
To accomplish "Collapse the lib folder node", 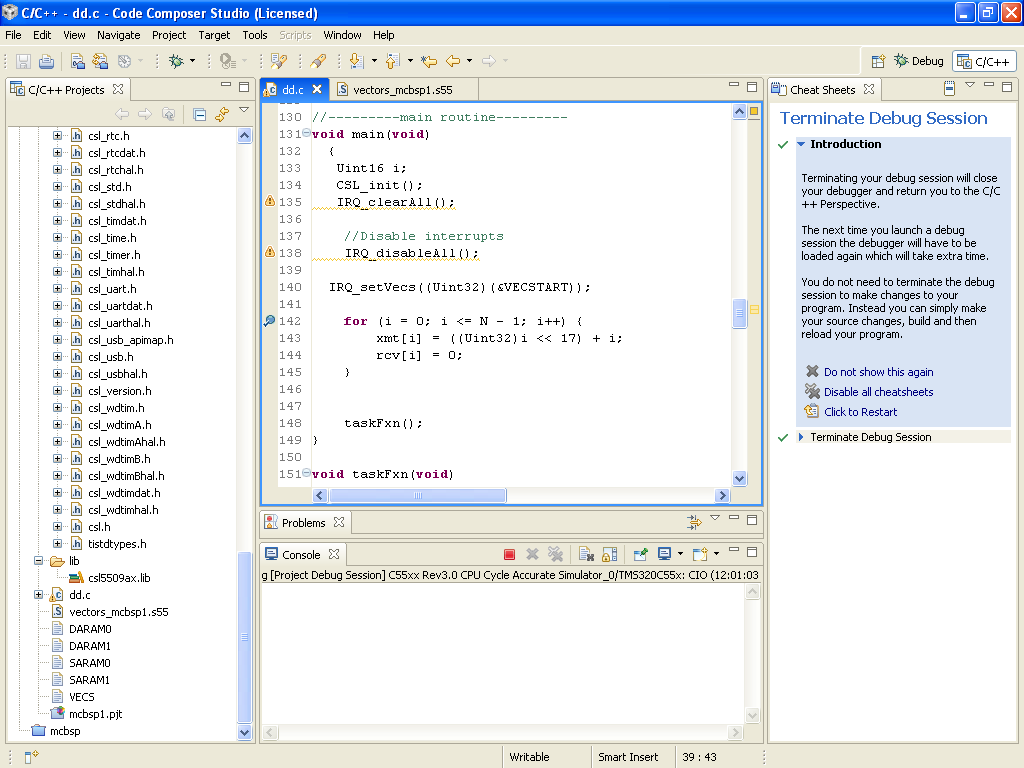I will pyautogui.click(x=39, y=561).
